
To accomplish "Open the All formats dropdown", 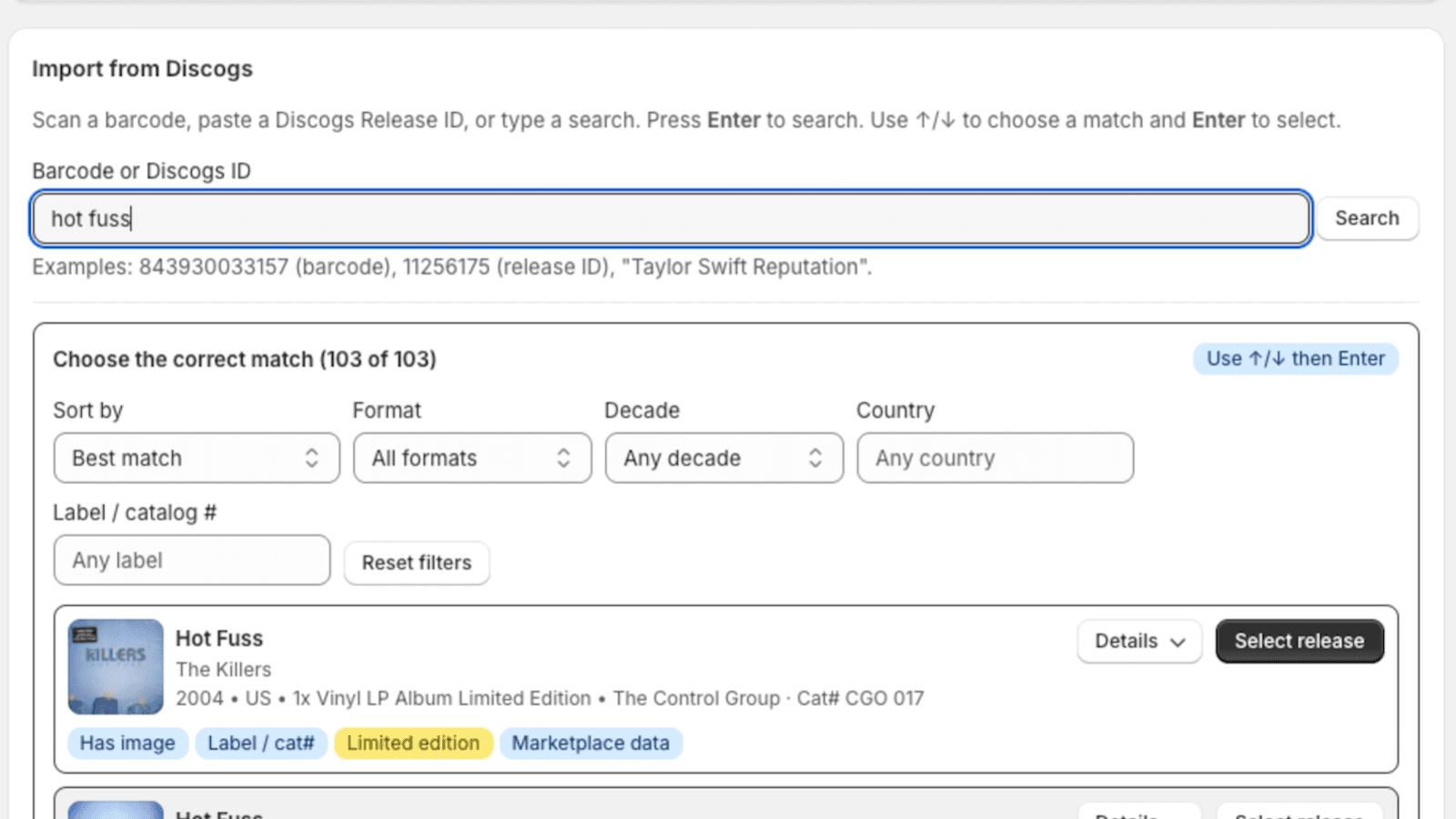I will click(472, 458).
